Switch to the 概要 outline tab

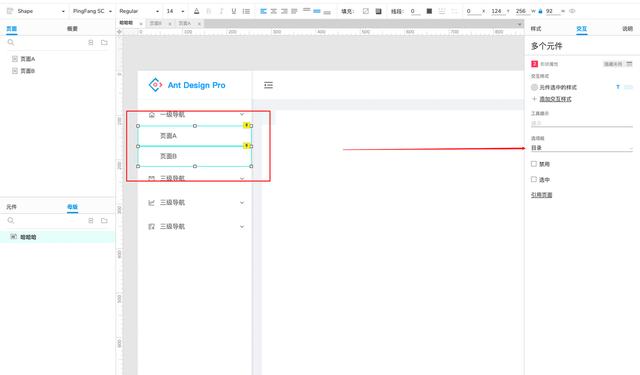(x=72, y=29)
